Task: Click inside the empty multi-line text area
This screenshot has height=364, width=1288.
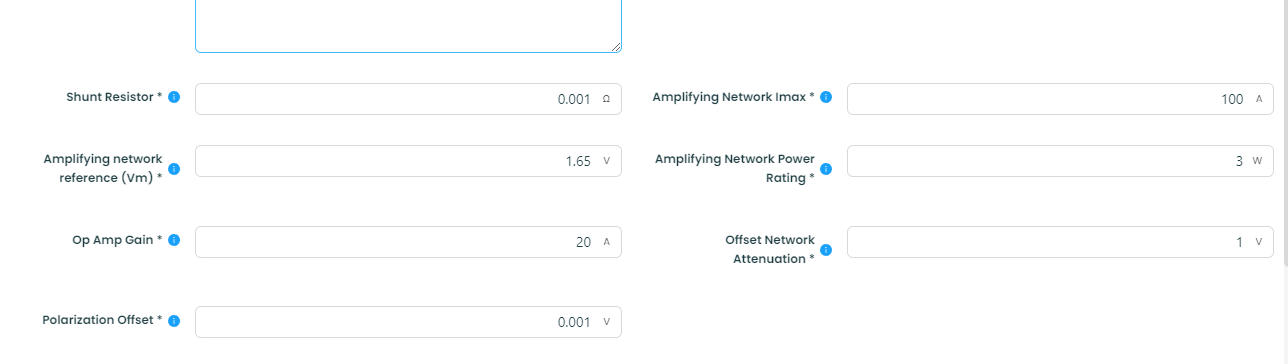Action: [x=408, y=24]
